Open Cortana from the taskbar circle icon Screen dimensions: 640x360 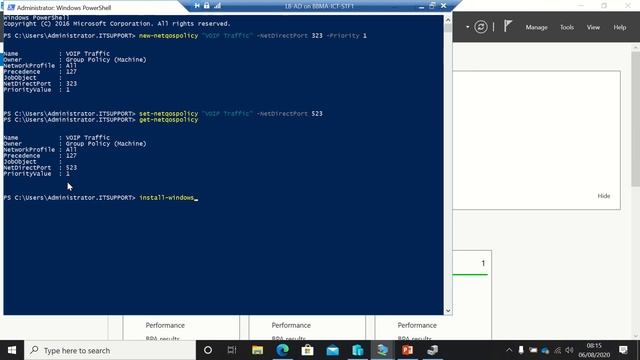coord(208,350)
